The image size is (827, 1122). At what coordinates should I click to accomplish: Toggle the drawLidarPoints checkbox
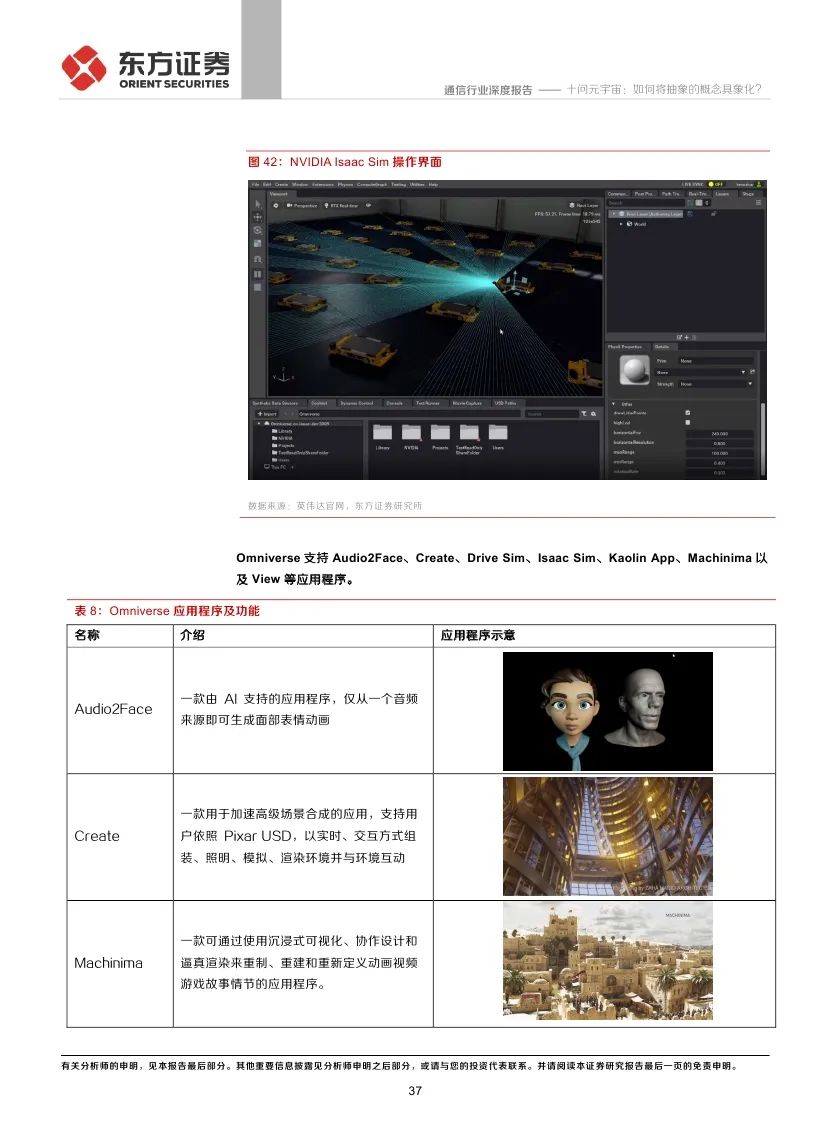pos(687,413)
